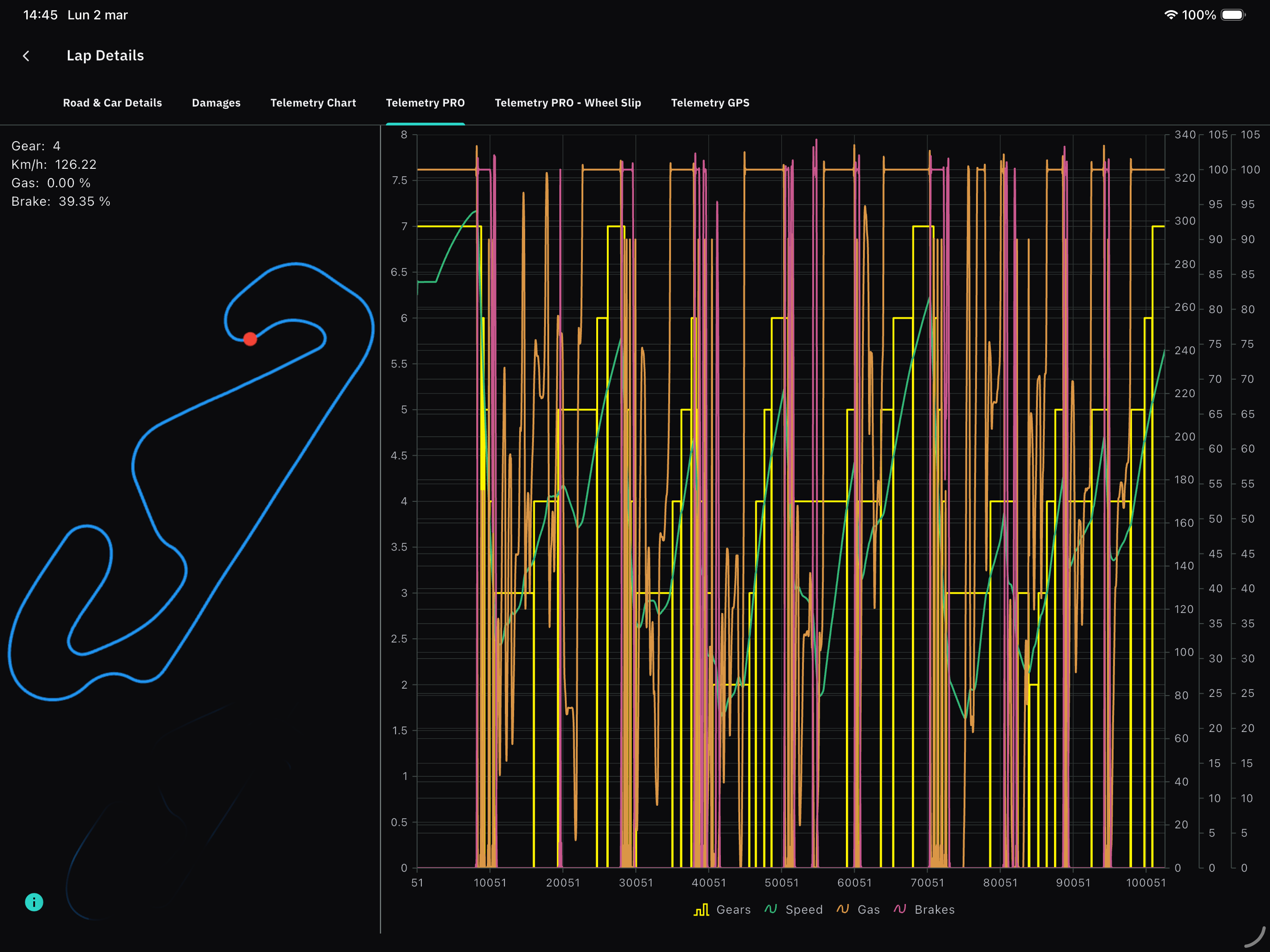Select the Road & Car Details tab

112,103
